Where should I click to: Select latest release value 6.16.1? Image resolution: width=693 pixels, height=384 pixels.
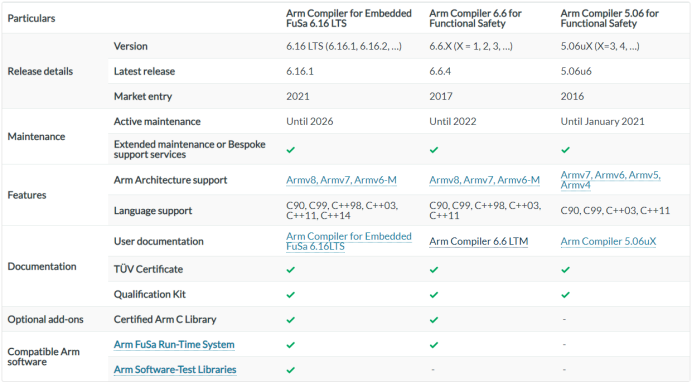coord(300,71)
